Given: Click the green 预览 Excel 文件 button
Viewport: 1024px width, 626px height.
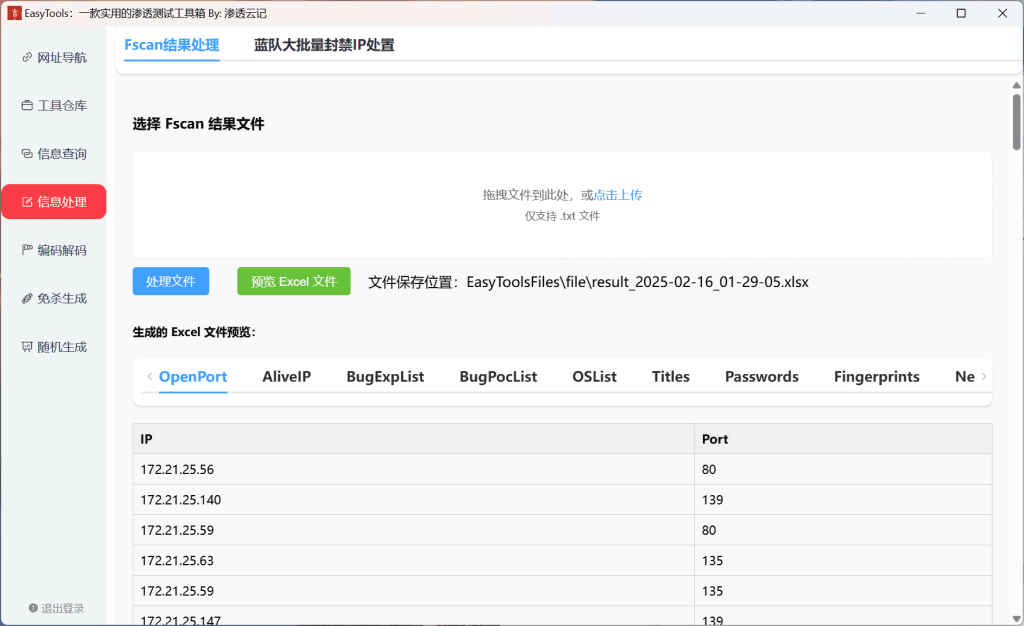Looking at the screenshot, I should (294, 281).
